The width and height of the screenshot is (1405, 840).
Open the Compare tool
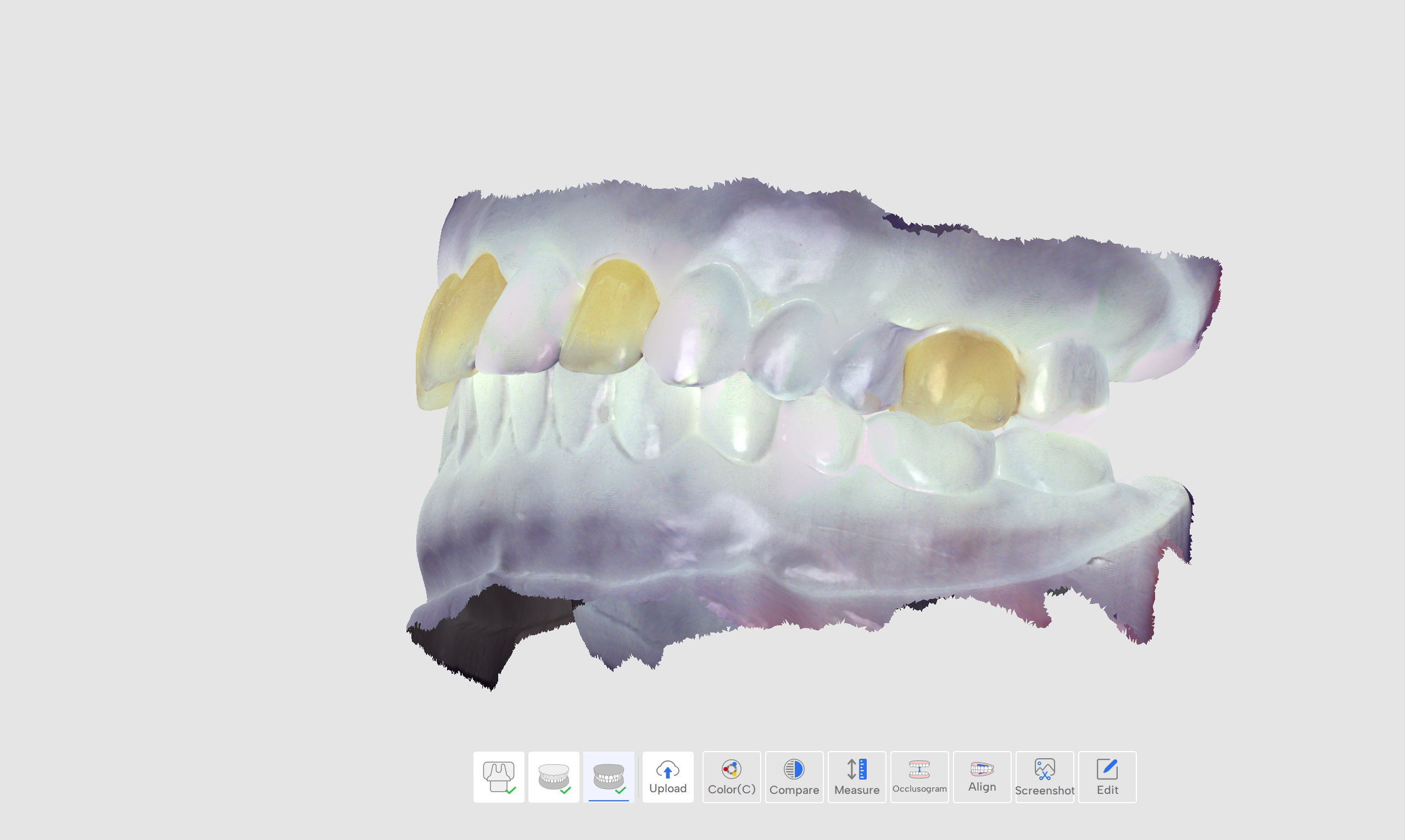tap(794, 777)
